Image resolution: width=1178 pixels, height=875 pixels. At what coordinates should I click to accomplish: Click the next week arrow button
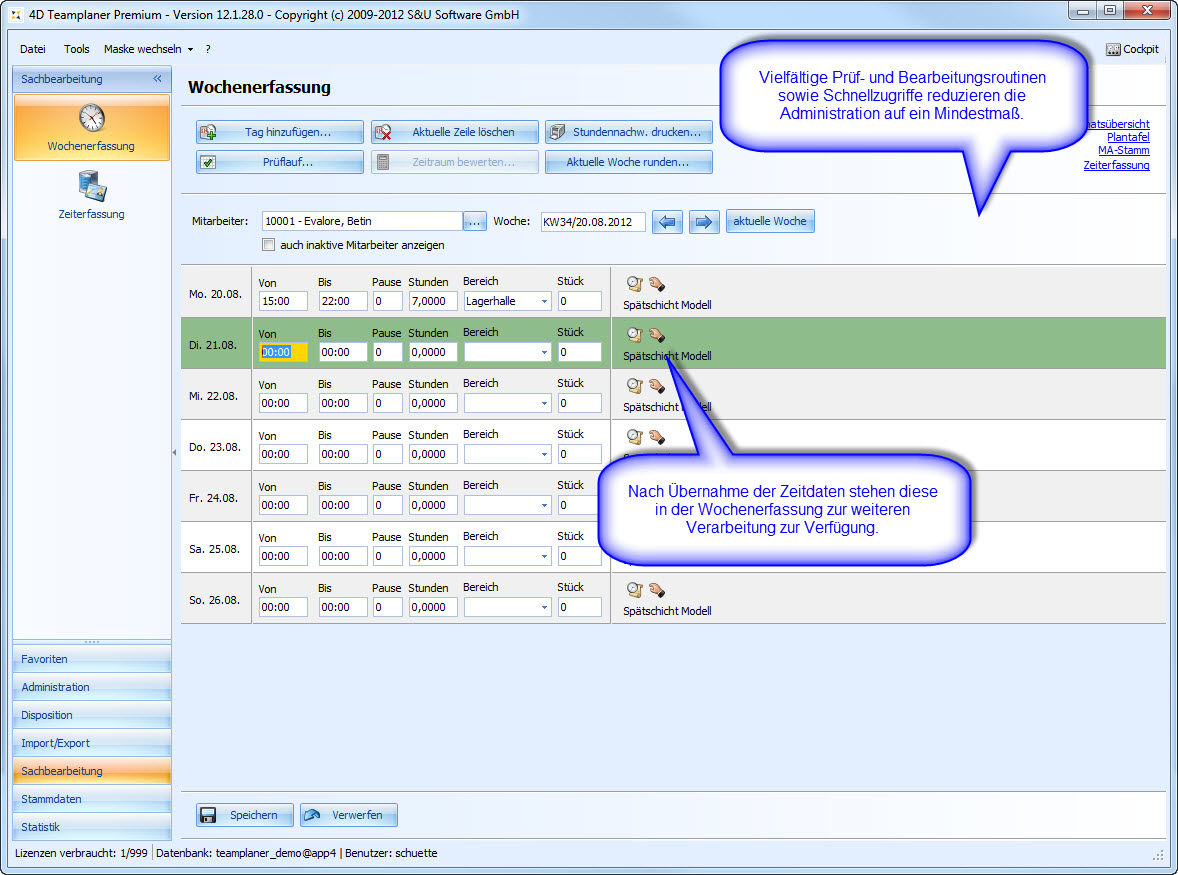click(x=704, y=222)
